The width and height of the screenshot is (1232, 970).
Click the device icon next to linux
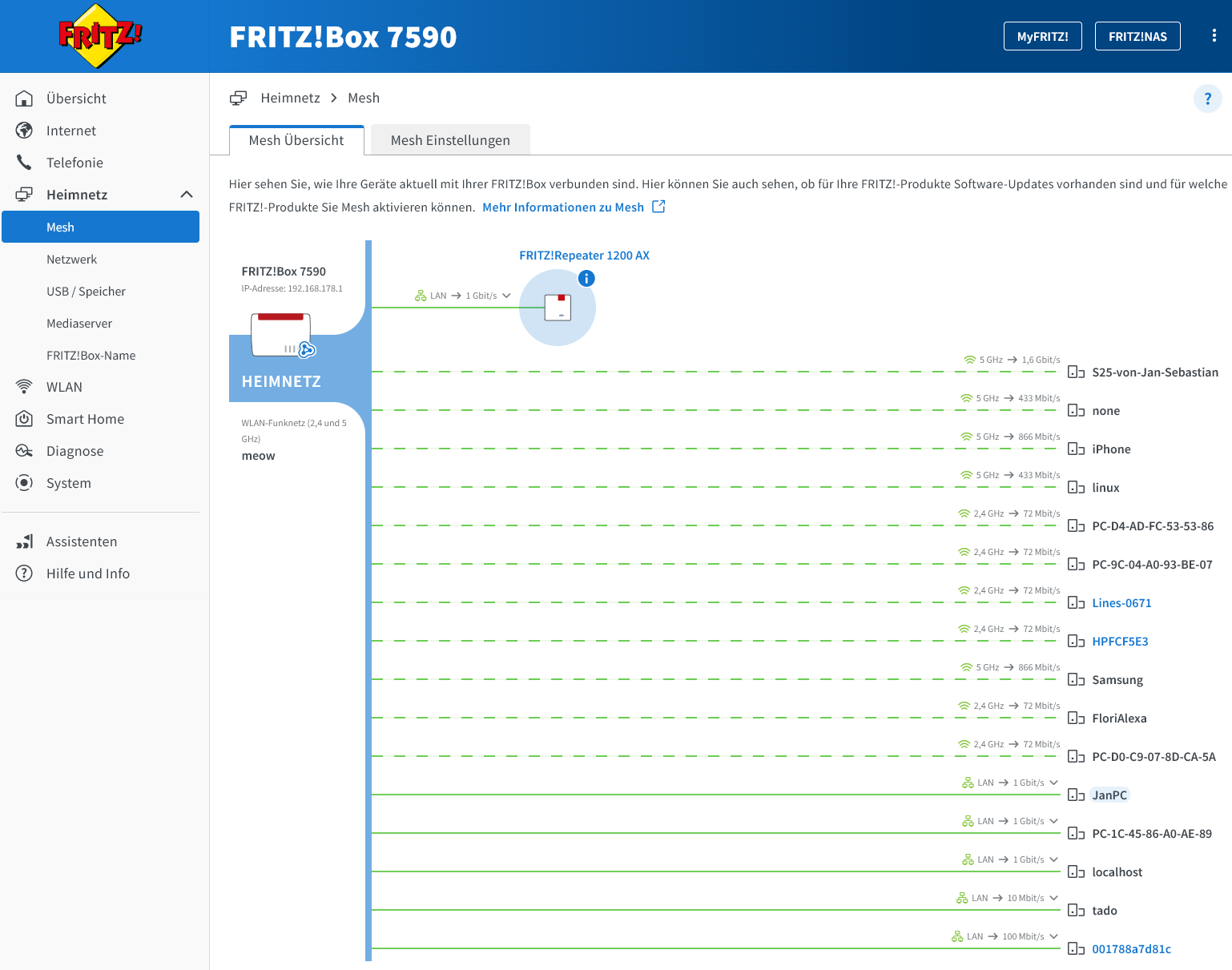click(1076, 488)
